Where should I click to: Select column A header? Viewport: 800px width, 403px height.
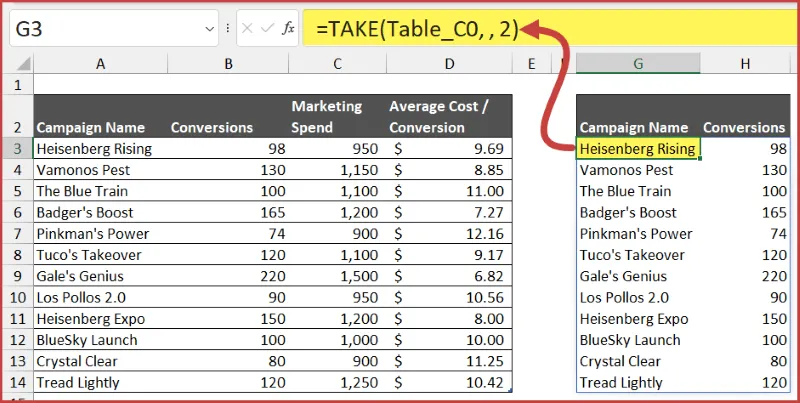point(100,64)
